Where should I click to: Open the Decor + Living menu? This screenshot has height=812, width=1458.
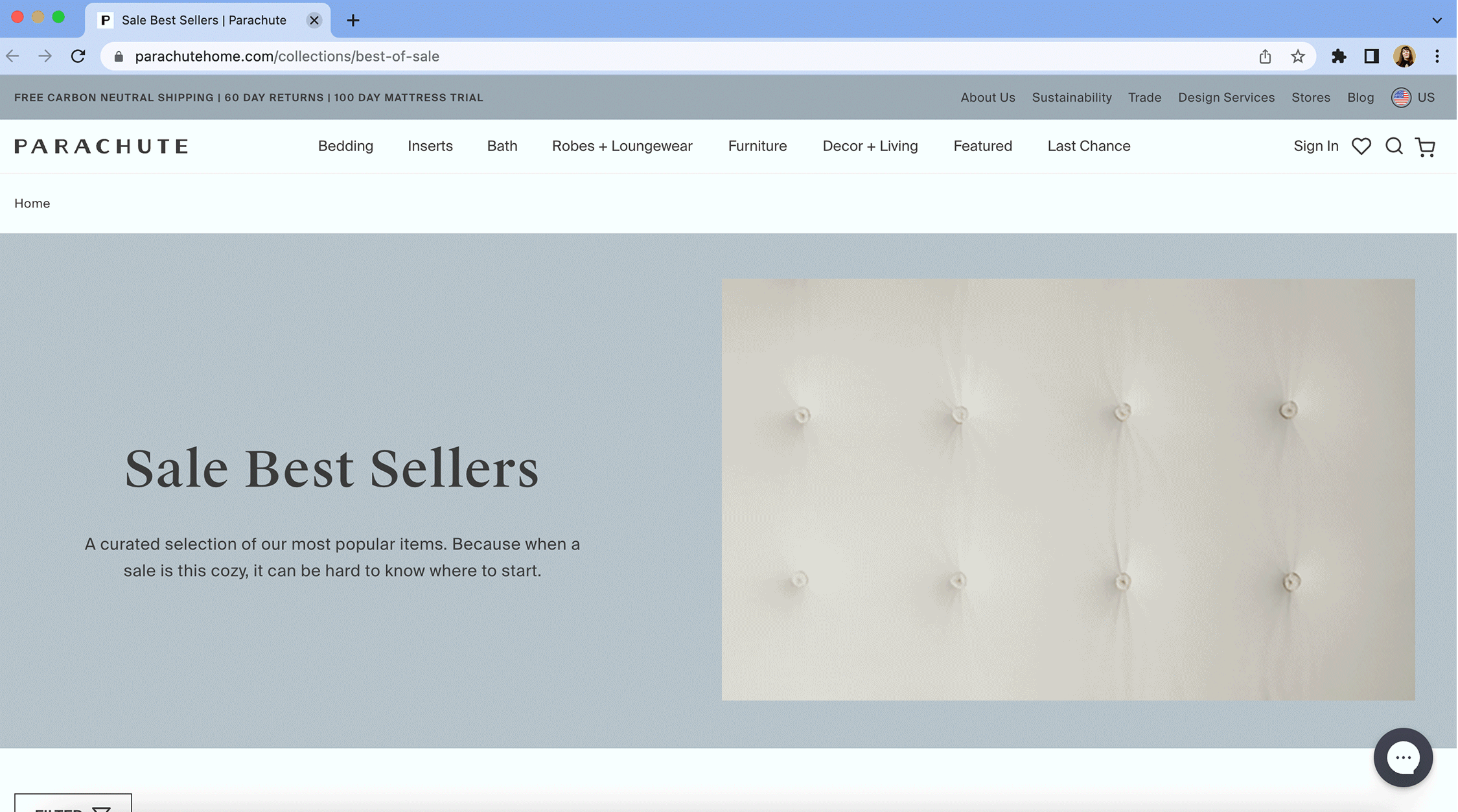click(870, 146)
